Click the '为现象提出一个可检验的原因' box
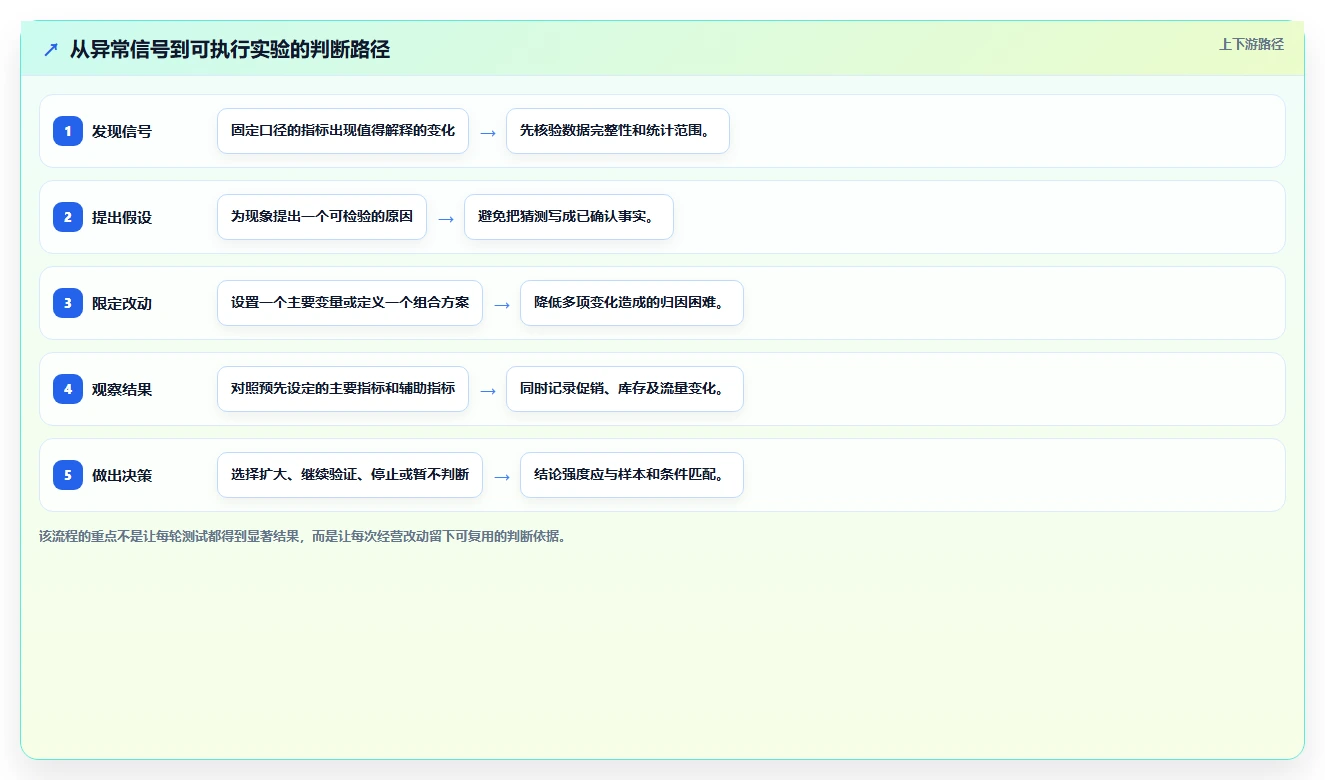The height and width of the screenshot is (780, 1325). click(x=322, y=217)
